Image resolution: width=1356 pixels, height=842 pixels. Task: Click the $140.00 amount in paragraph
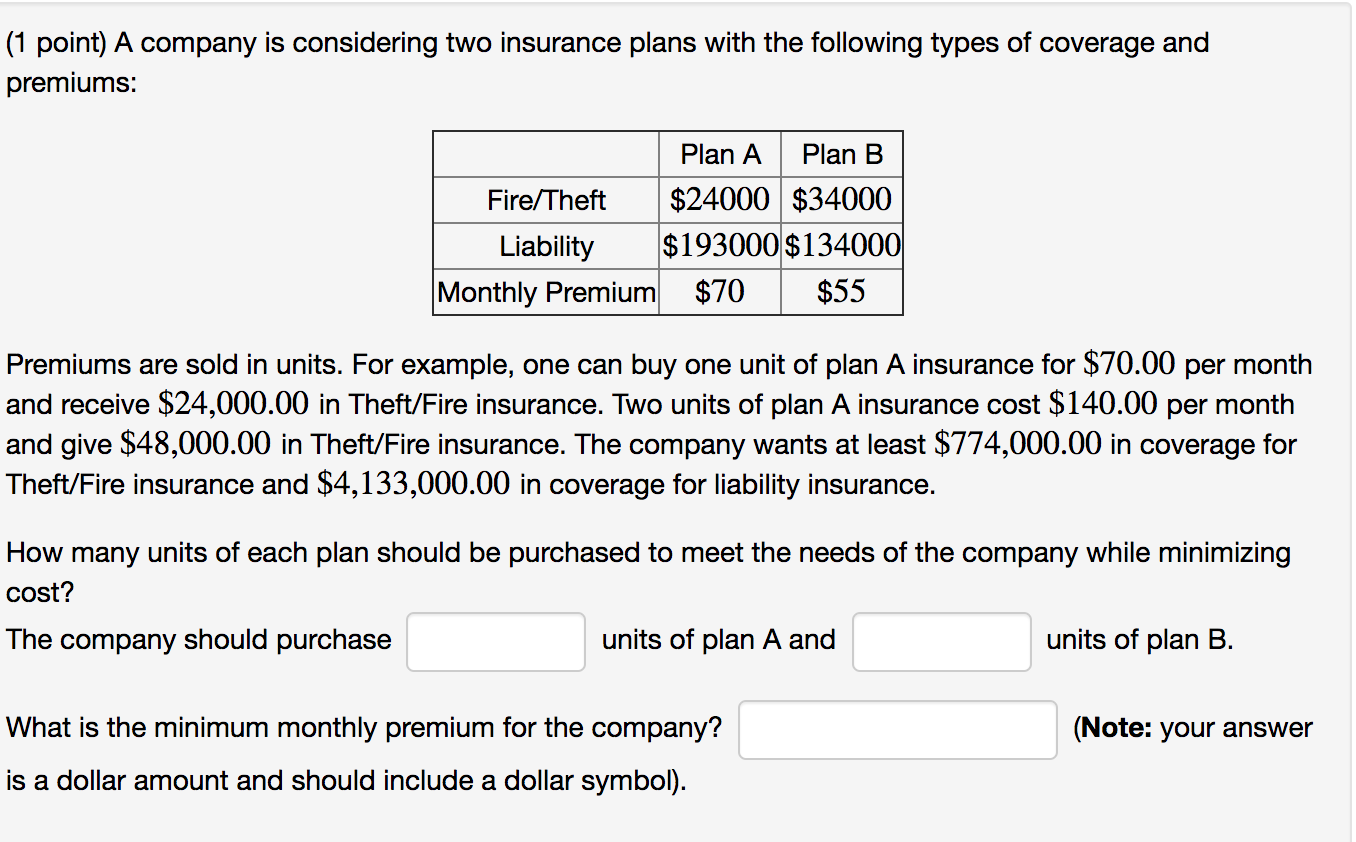coord(1104,404)
